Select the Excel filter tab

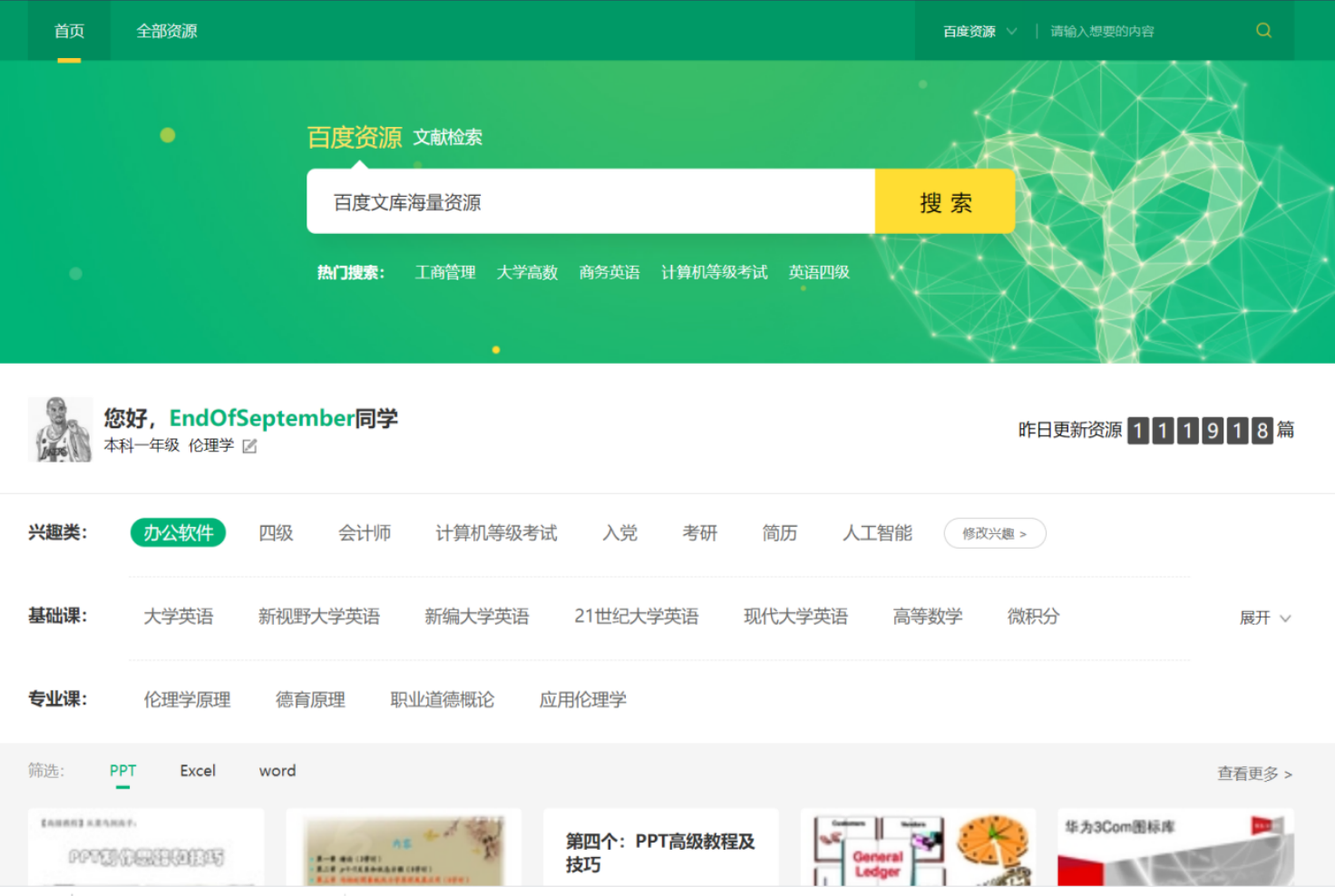[x=197, y=770]
